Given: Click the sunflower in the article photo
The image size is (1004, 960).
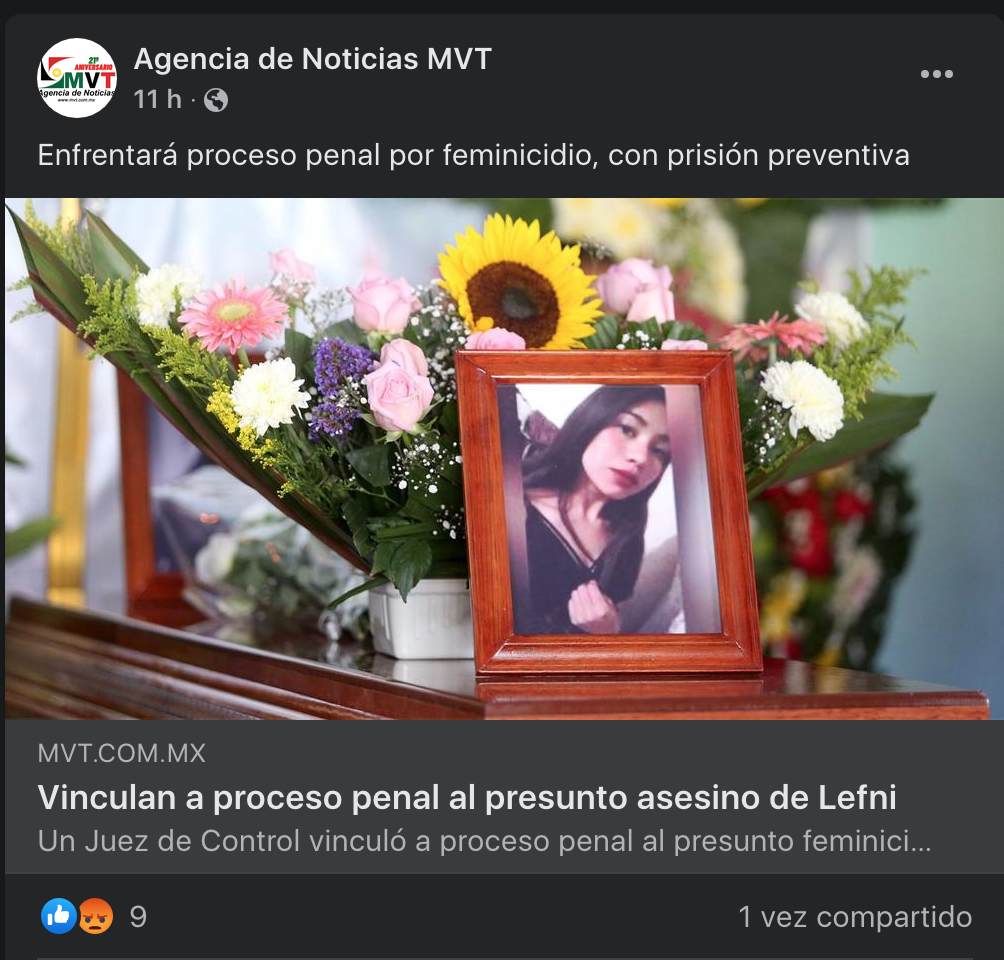Looking at the screenshot, I should [517, 282].
